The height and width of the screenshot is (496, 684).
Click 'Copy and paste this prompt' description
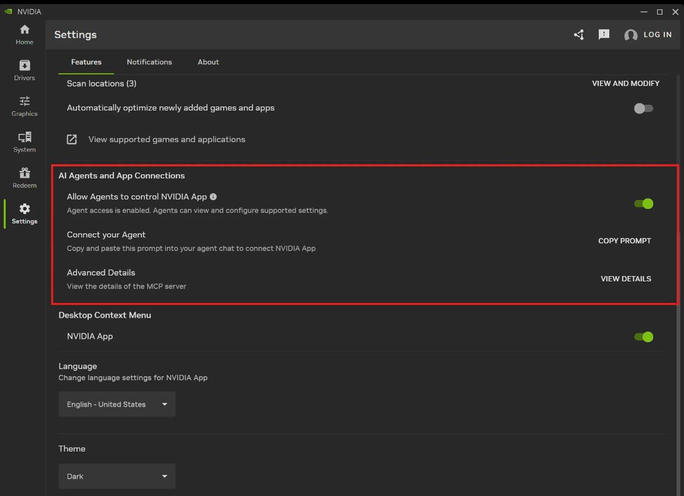click(191, 248)
